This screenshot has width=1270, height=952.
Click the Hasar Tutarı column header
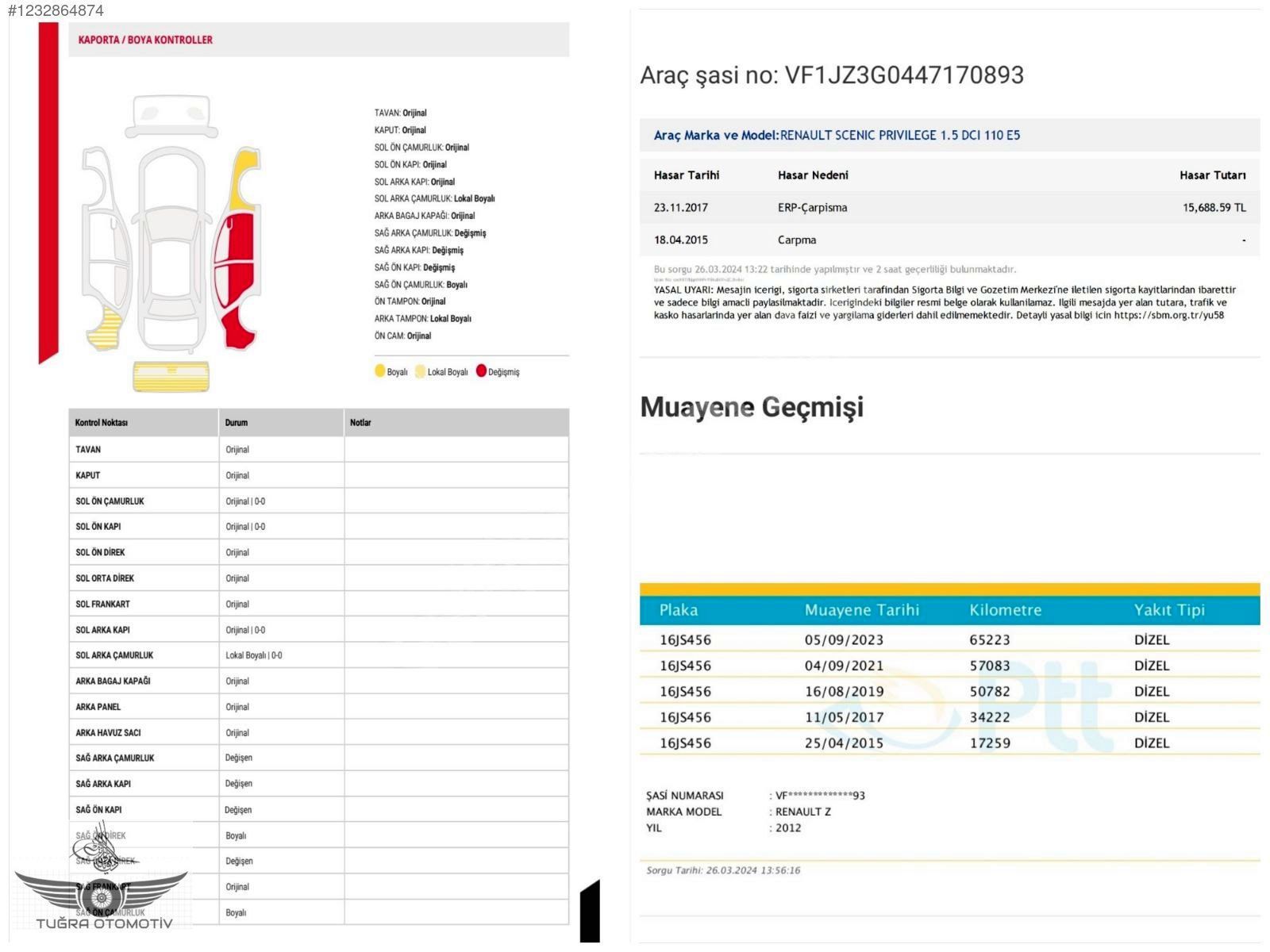[x=1212, y=175]
